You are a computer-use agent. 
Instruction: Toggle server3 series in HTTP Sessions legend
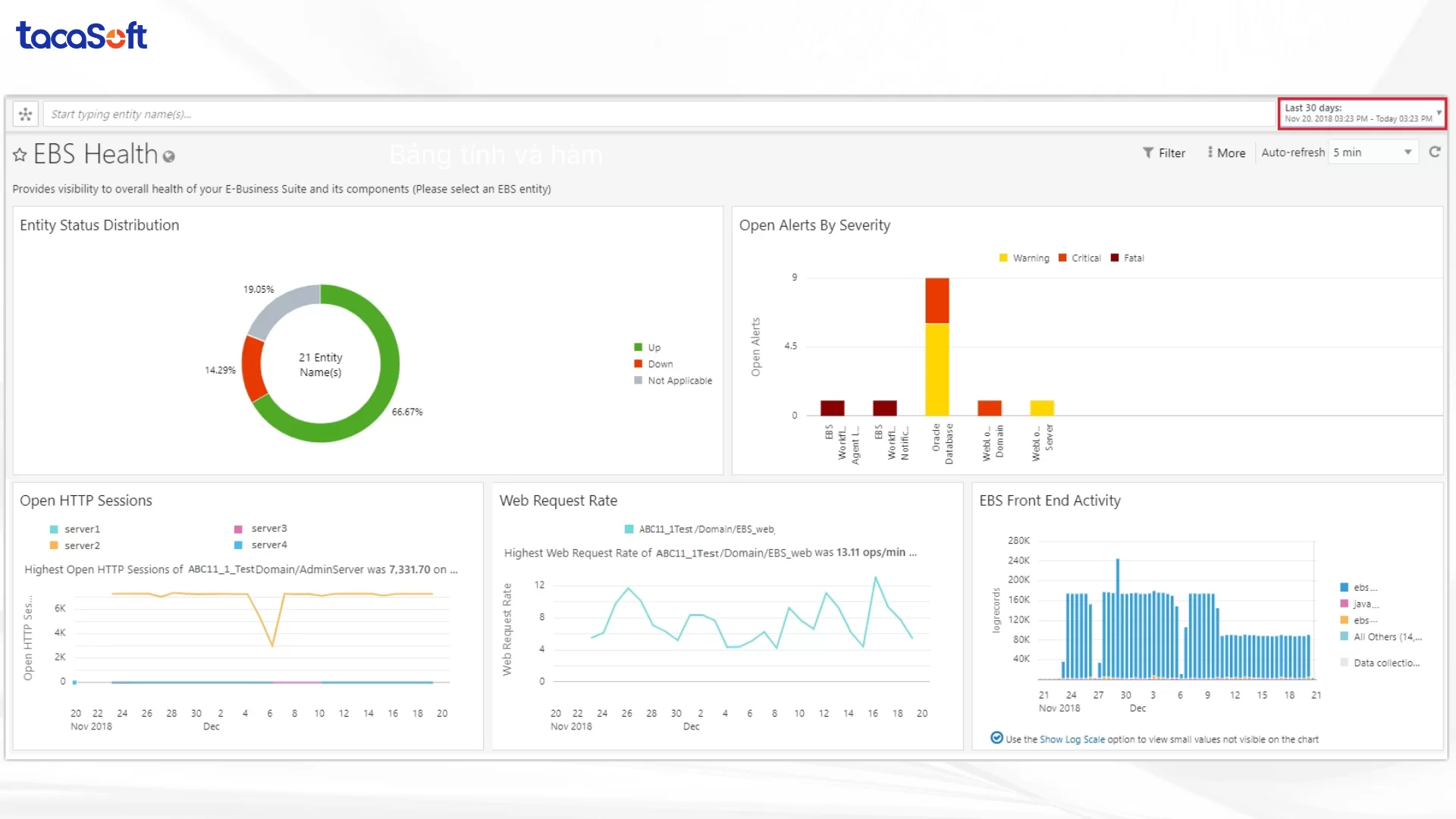tap(261, 529)
